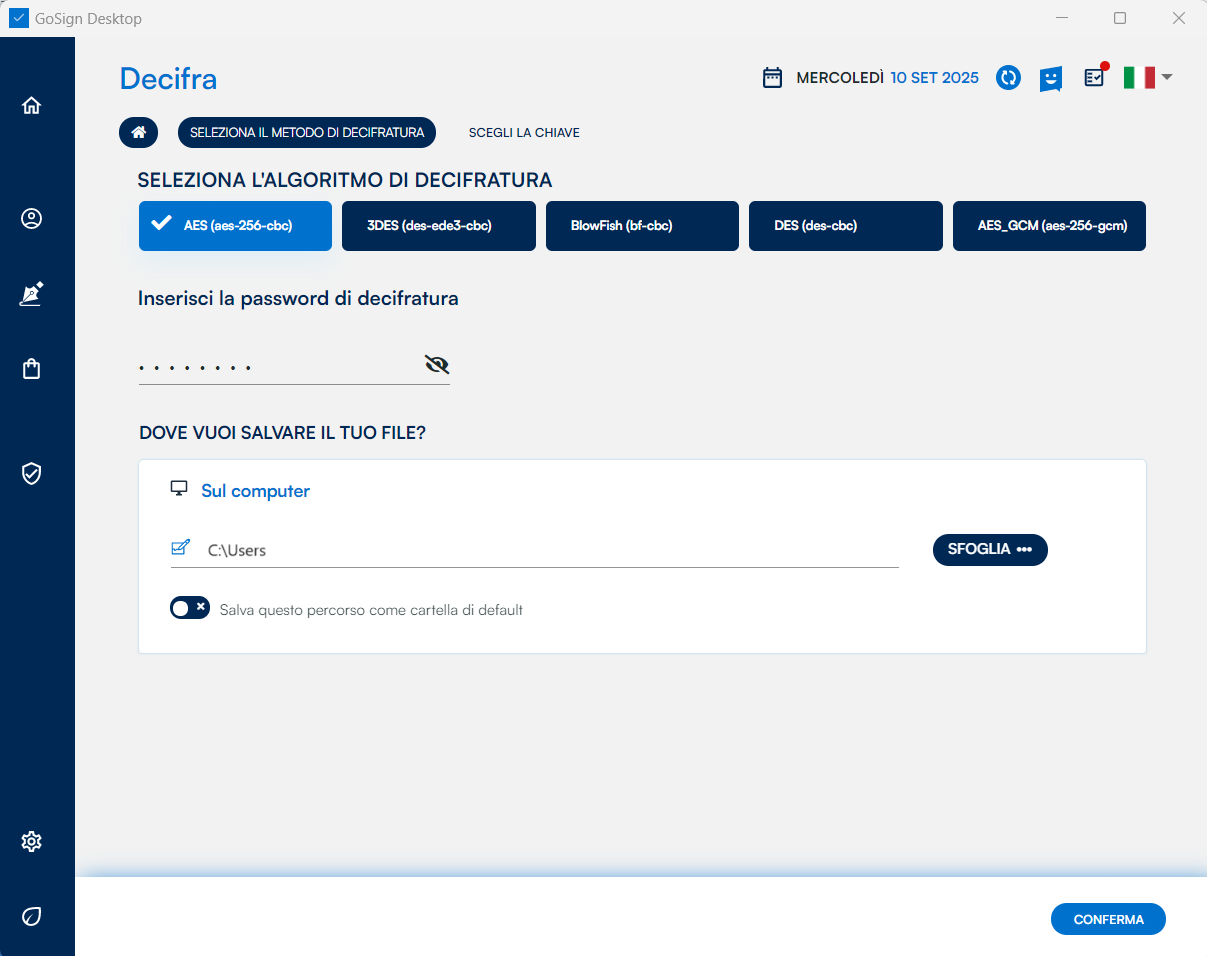Open the Home icon in the sidebar

point(32,106)
